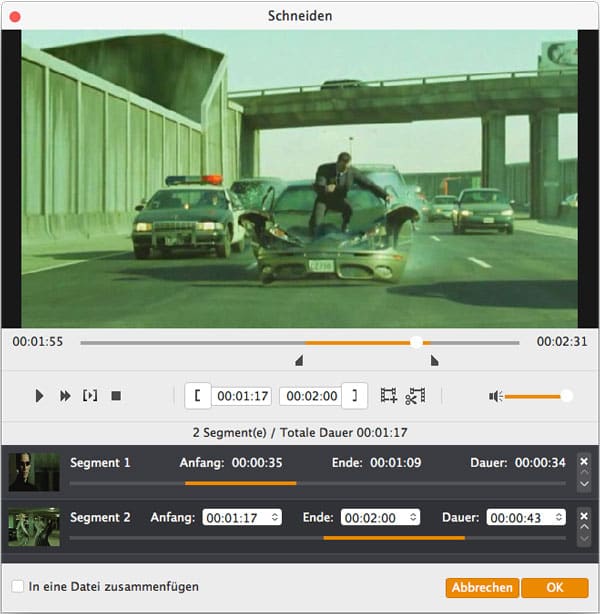Stop the video playback
The width and height of the screenshot is (600, 614).
click(116, 396)
